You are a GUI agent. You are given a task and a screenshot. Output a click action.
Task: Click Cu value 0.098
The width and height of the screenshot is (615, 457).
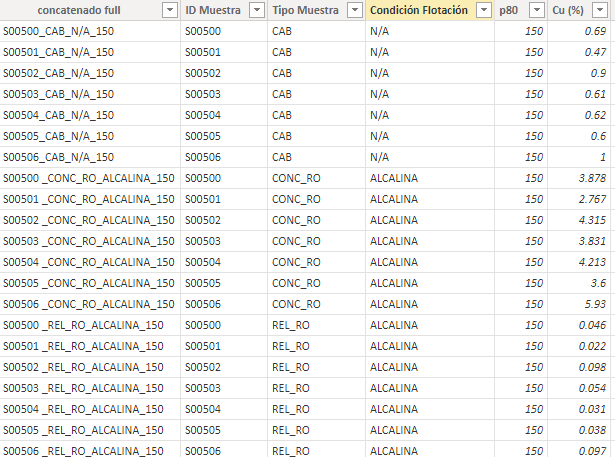pos(579,367)
